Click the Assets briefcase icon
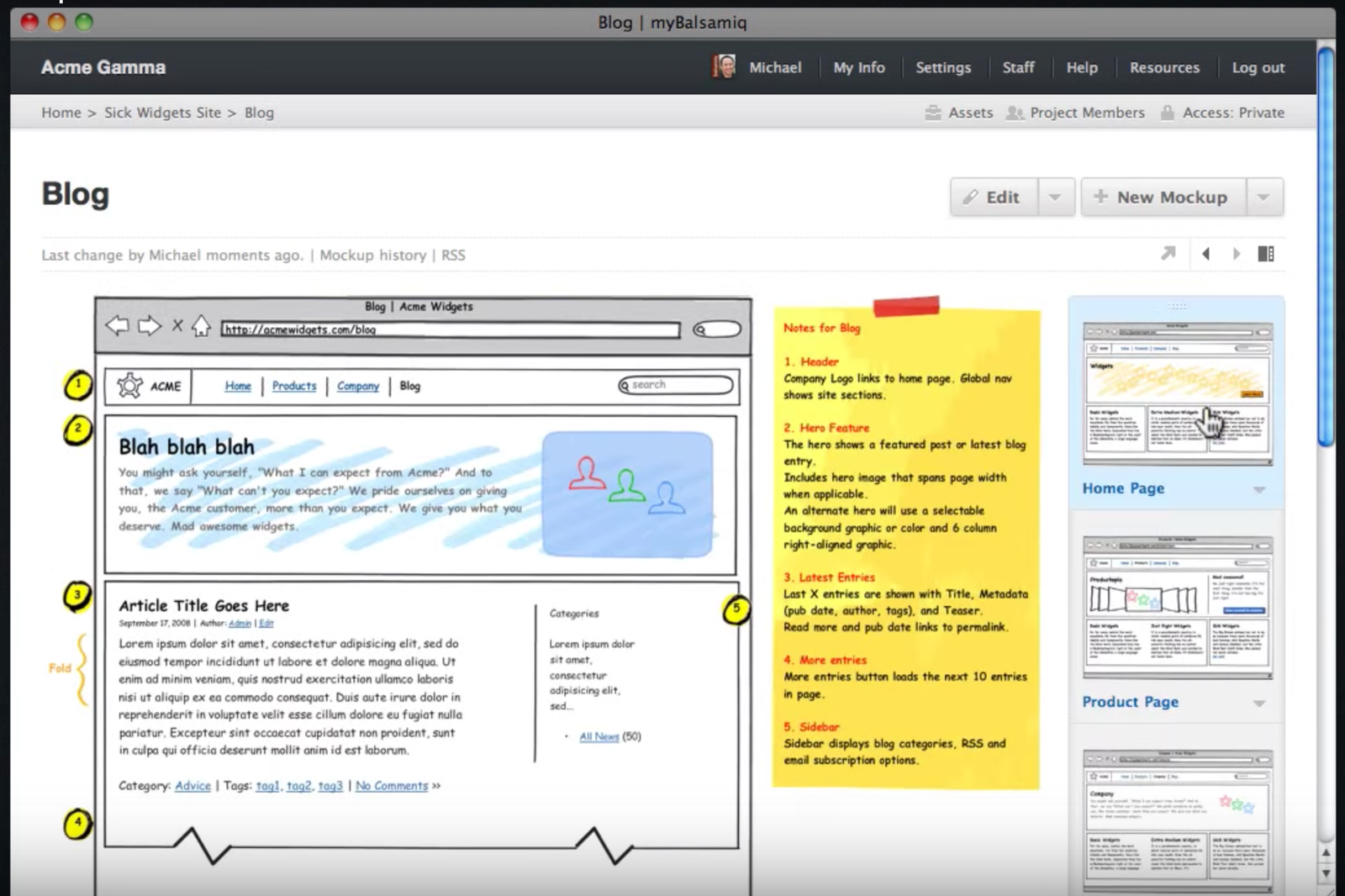The width and height of the screenshot is (1345, 896). pyautogui.click(x=933, y=113)
